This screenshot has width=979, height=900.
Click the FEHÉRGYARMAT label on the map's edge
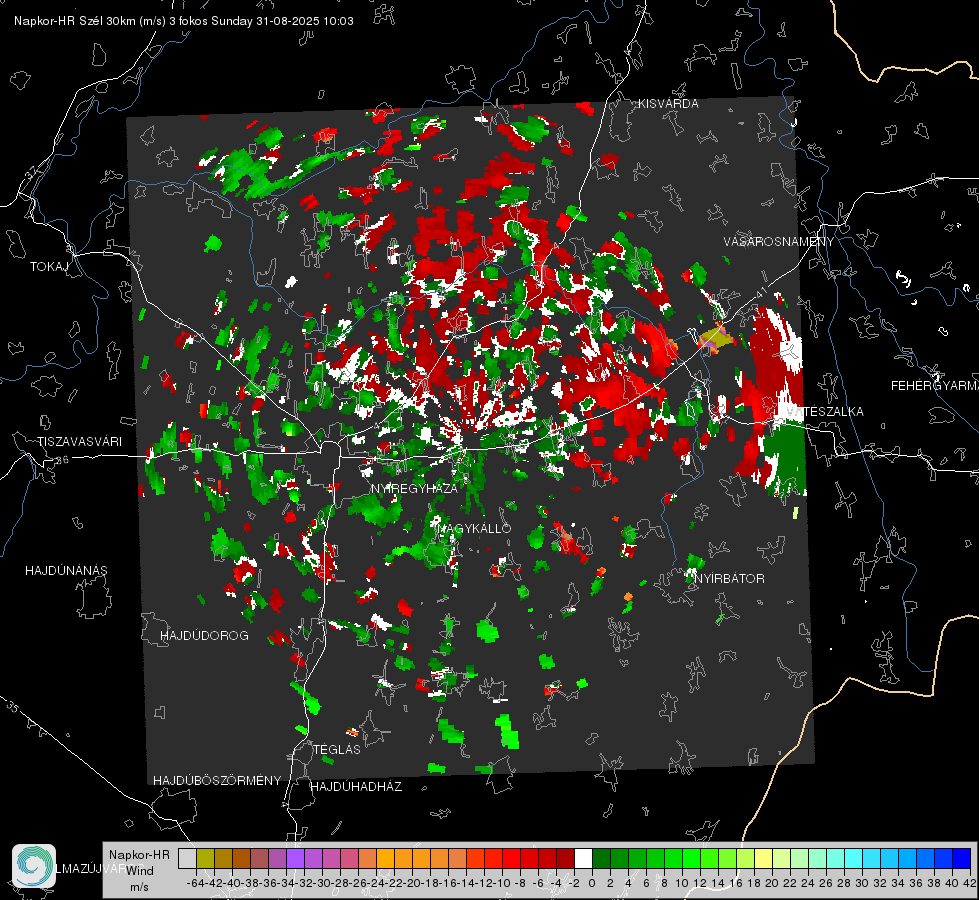pyautogui.click(x=934, y=386)
